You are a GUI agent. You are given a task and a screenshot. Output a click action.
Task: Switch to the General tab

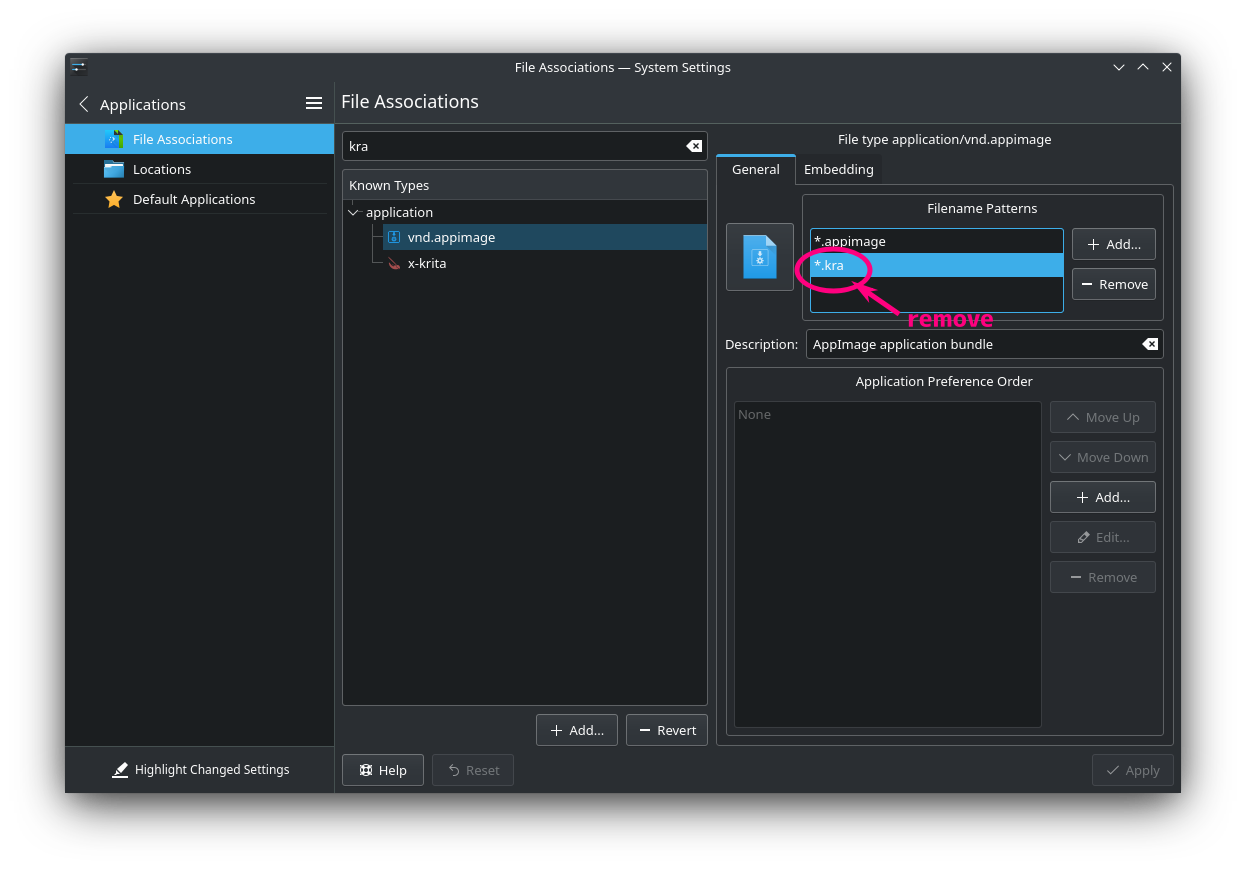tap(755, 169)
